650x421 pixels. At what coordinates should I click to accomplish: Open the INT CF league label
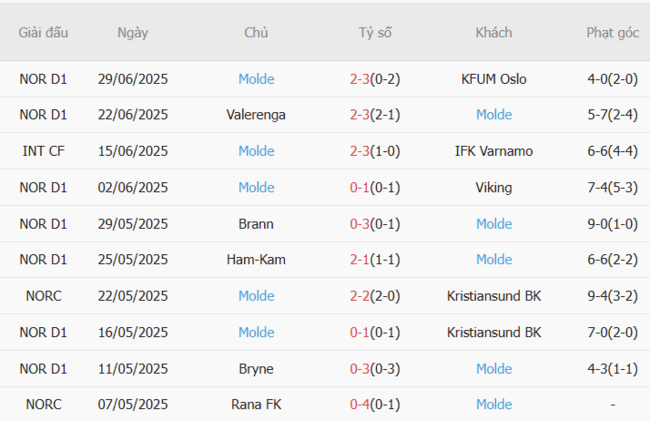[43, 151]
